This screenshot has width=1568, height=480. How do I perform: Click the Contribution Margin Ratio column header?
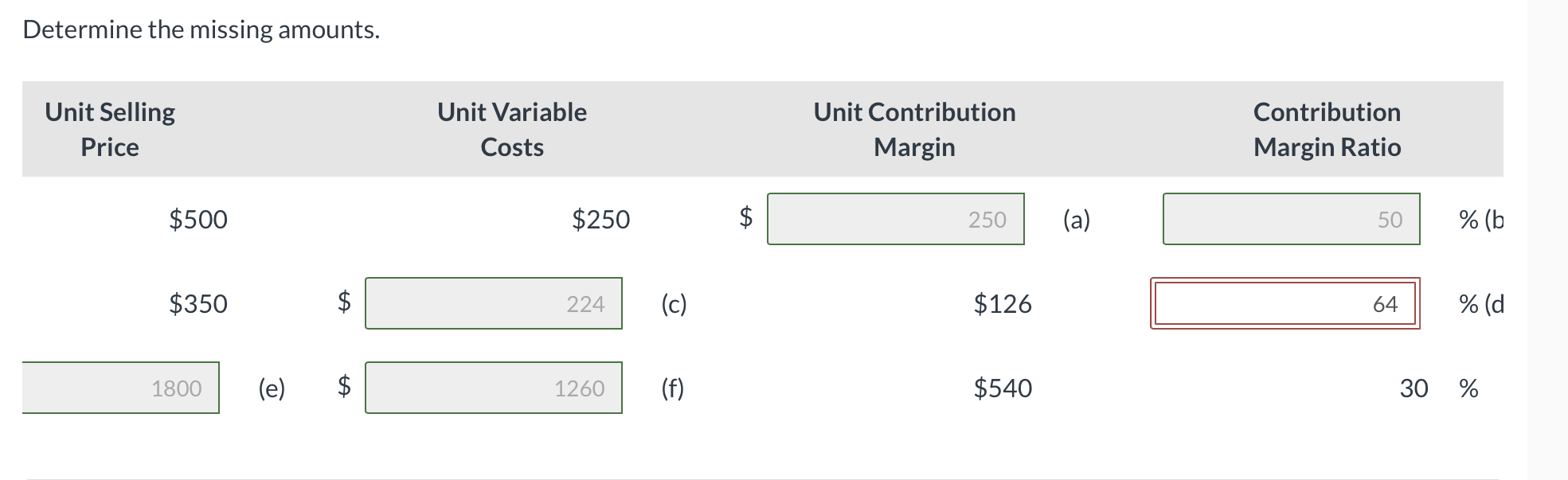(1325, 129)
